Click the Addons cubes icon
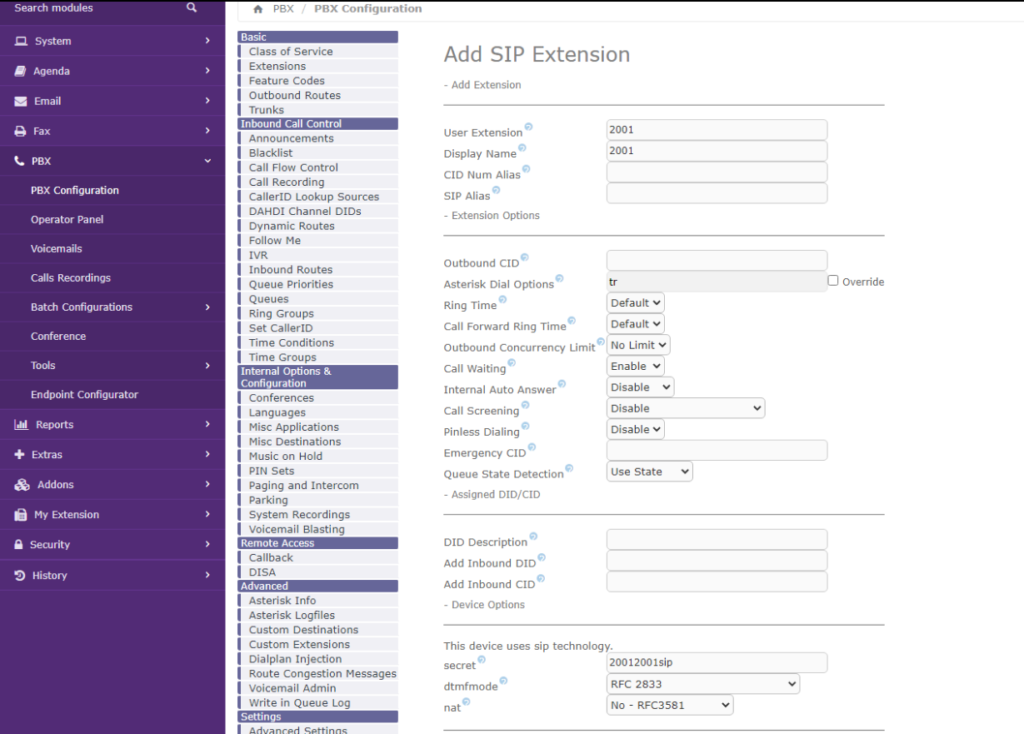 coord(21,485)
